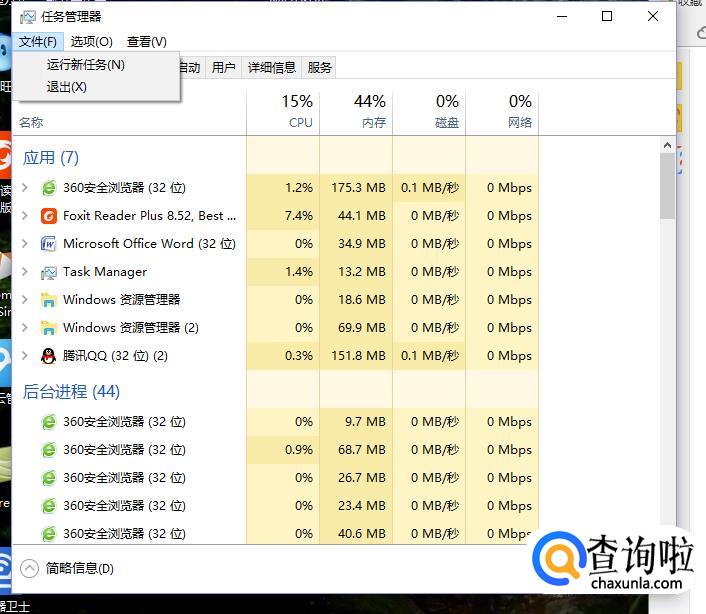Expand the Task Manager row
The image size is (706, 614).
point(25,271)
